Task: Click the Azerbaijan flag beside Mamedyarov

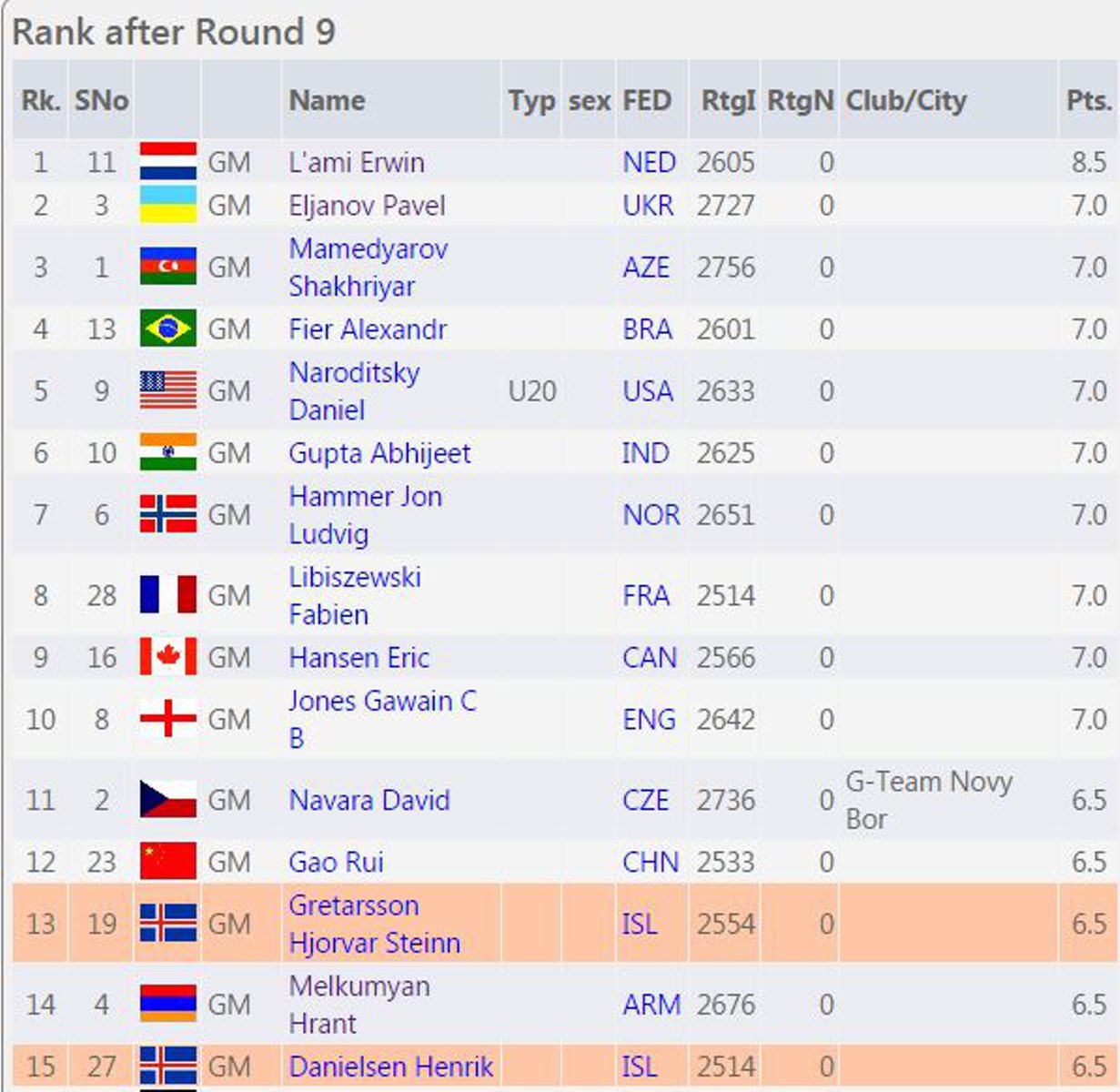Action: click(168, 267)
